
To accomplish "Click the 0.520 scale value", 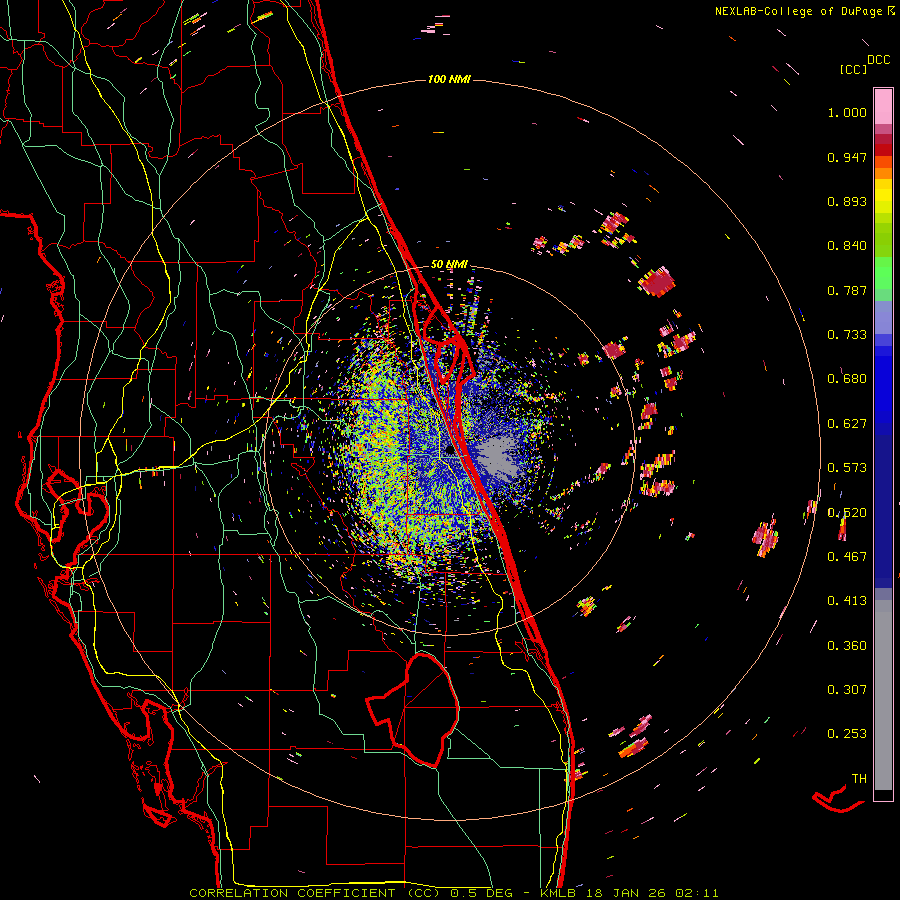I will [847, 513].
